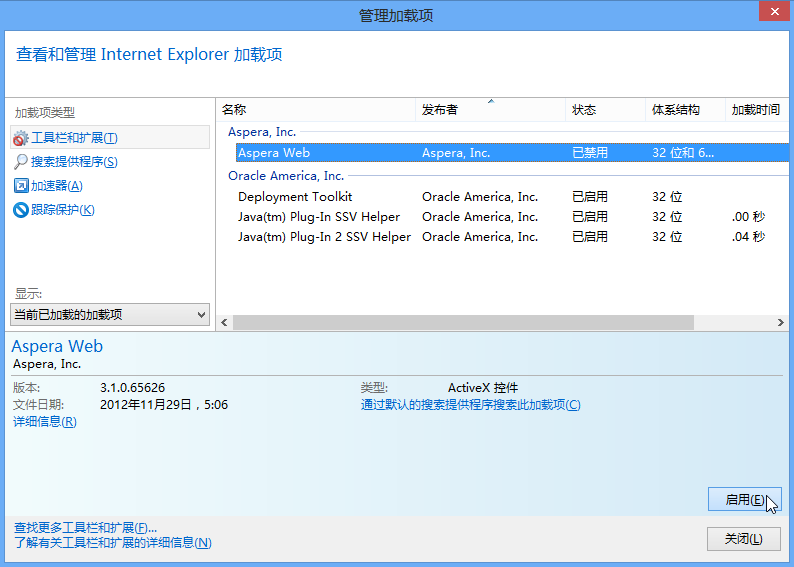Click the Accelerators arrow icon
Image resolution: width=794 pixels, height=567 pixels.
pos(21,186)
